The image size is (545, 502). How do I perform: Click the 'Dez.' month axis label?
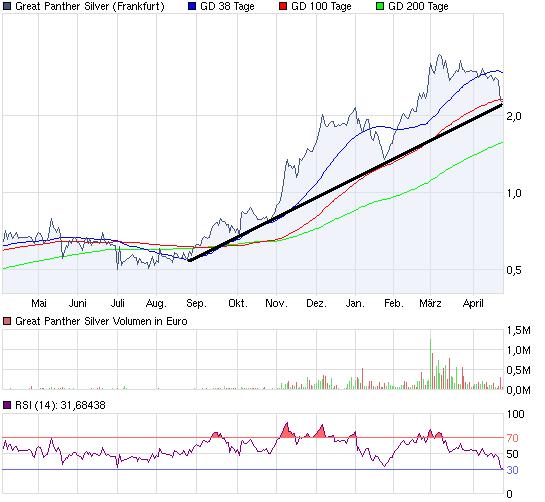point(316,303)
